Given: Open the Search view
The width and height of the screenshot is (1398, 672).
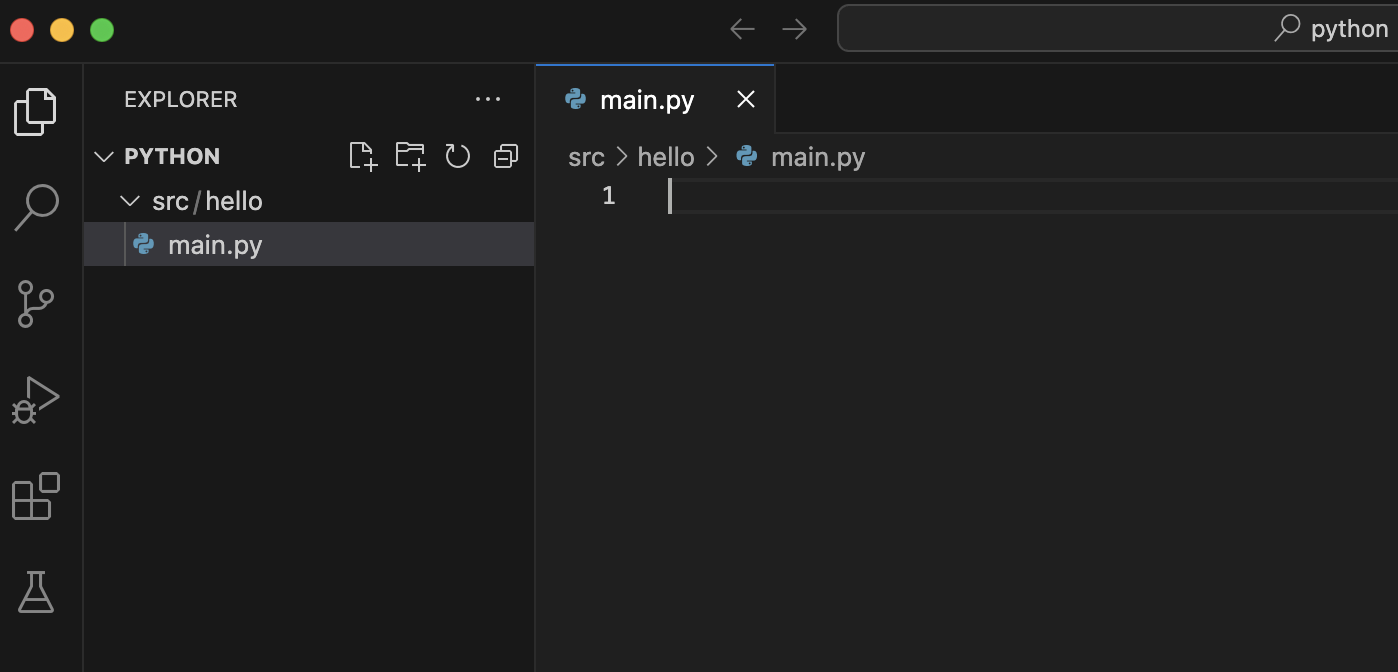Looking at the screenshot, I should 36,207.
